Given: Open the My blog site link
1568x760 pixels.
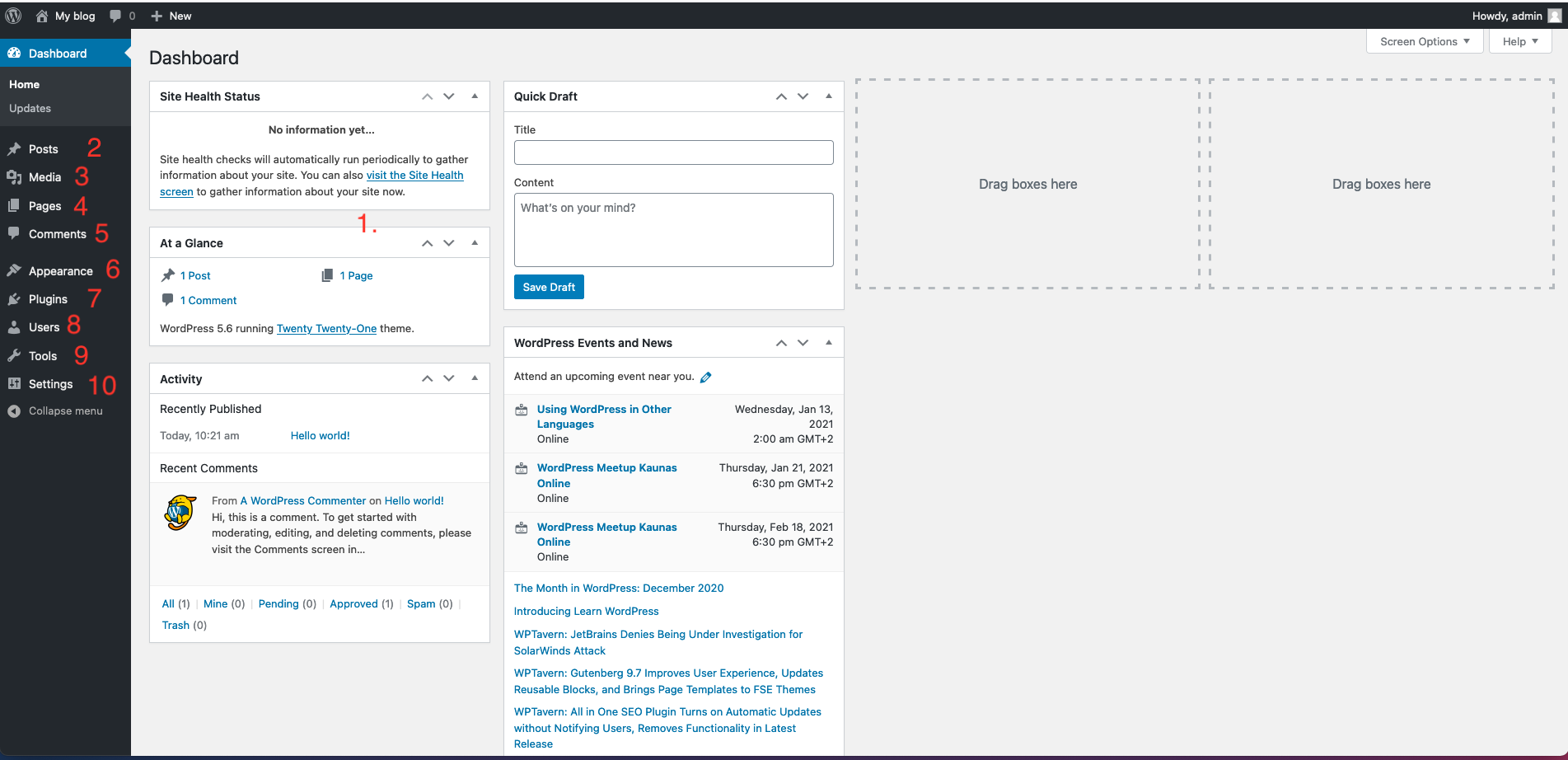Looking at the screenshot, I should 66,16.
